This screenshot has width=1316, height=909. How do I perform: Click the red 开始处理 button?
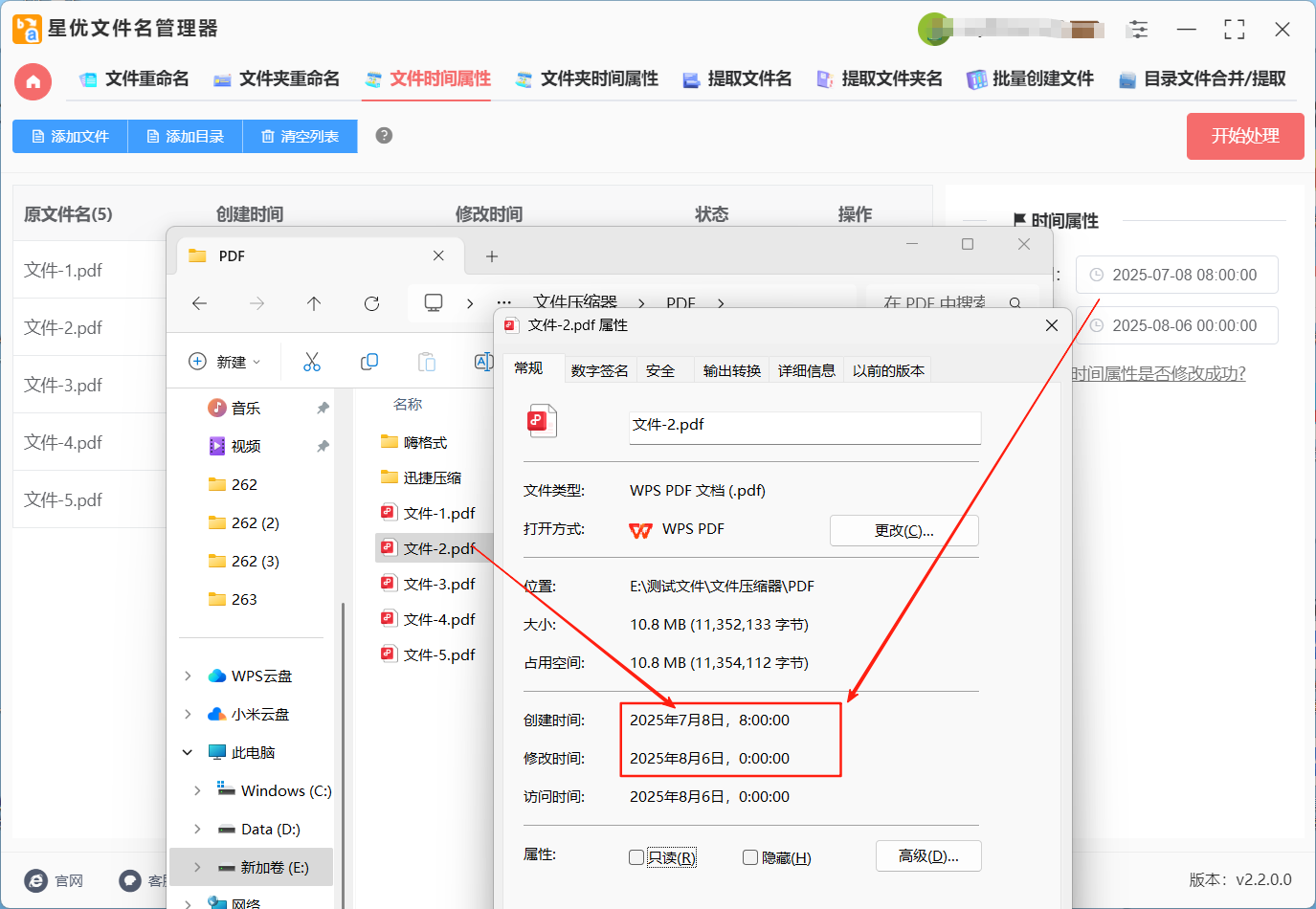[1245, 136]
